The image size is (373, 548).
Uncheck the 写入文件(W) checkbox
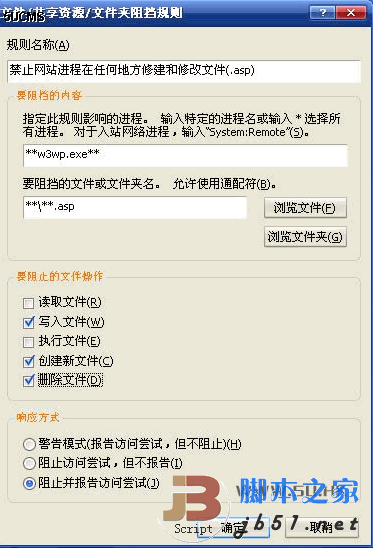28,322
